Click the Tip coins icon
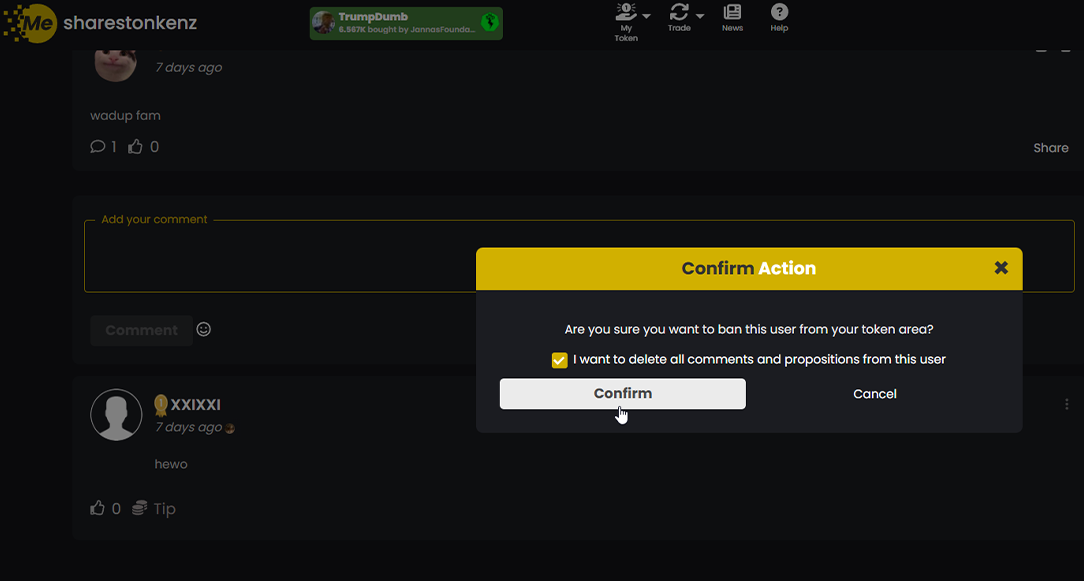This screenshot has width=1084, height=581. pyautogui.click(x=141, y=508)
